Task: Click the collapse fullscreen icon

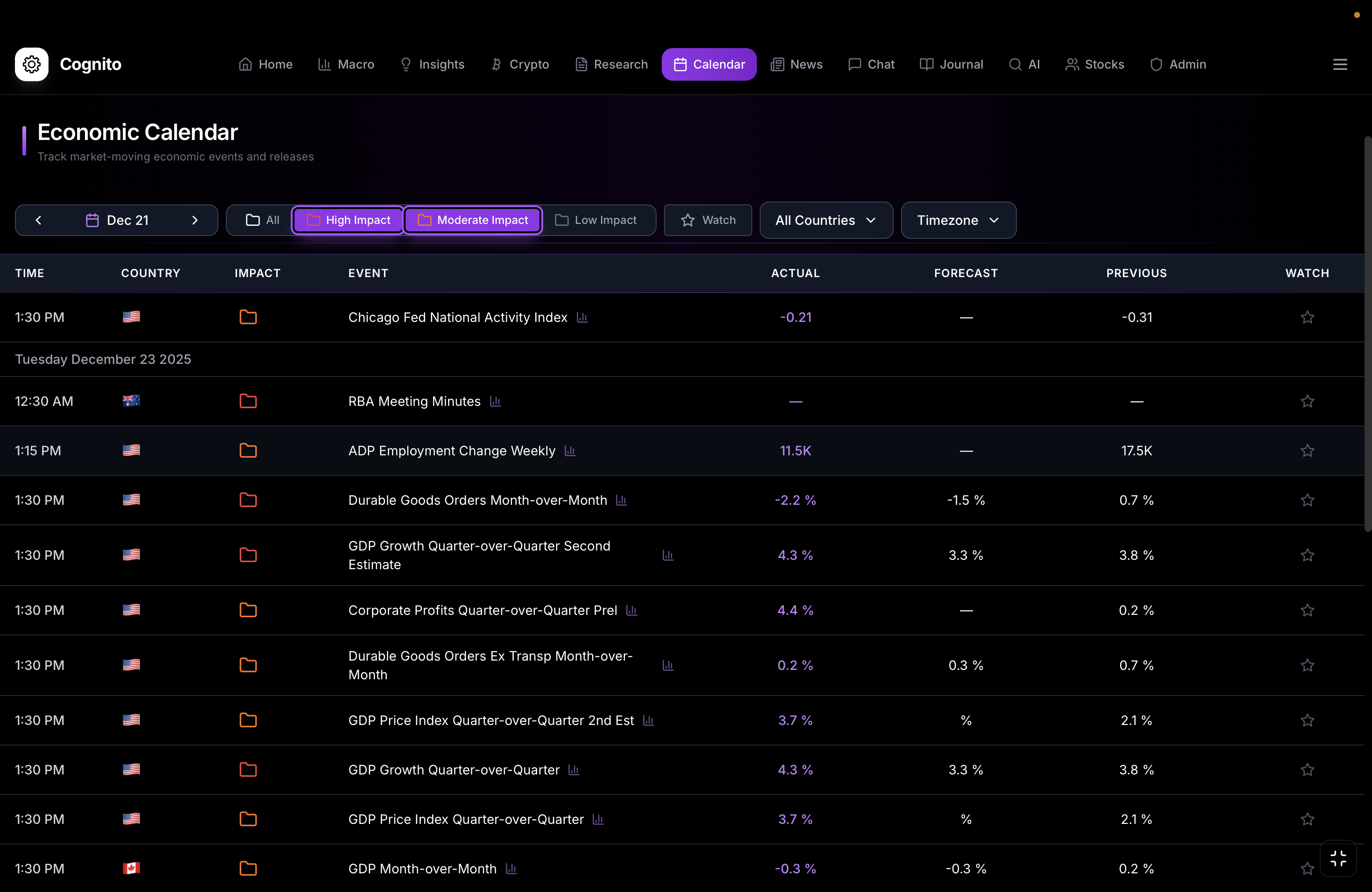Action: pyautogui.click(x=1338, y=858)
